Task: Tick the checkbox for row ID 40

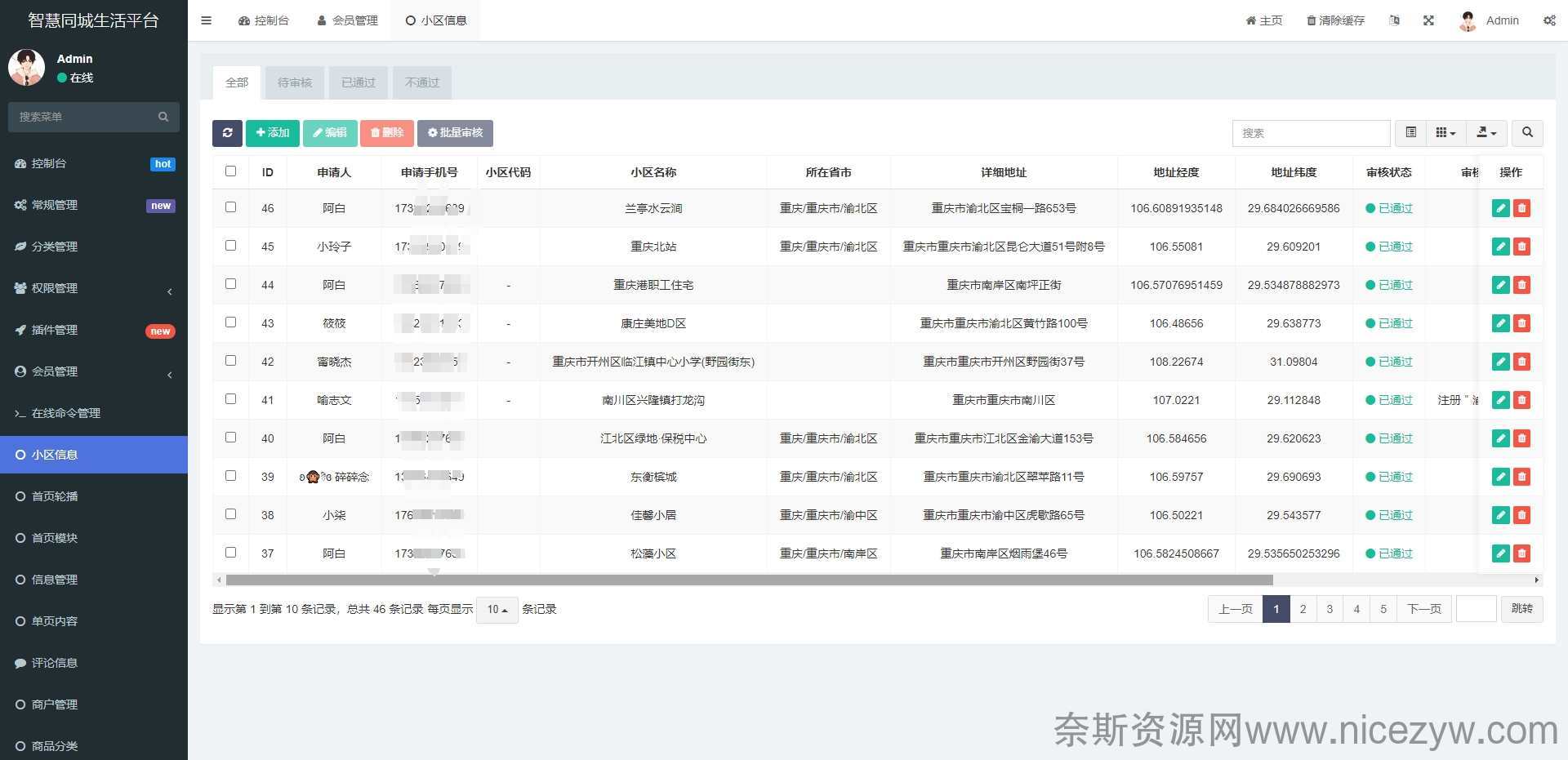Action: [x=230, y=438]
